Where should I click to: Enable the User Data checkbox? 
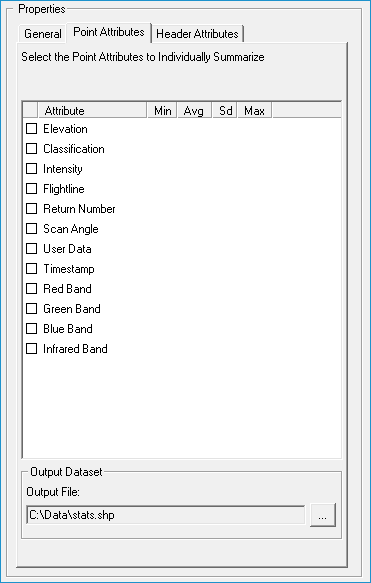(x=32, y=248)
